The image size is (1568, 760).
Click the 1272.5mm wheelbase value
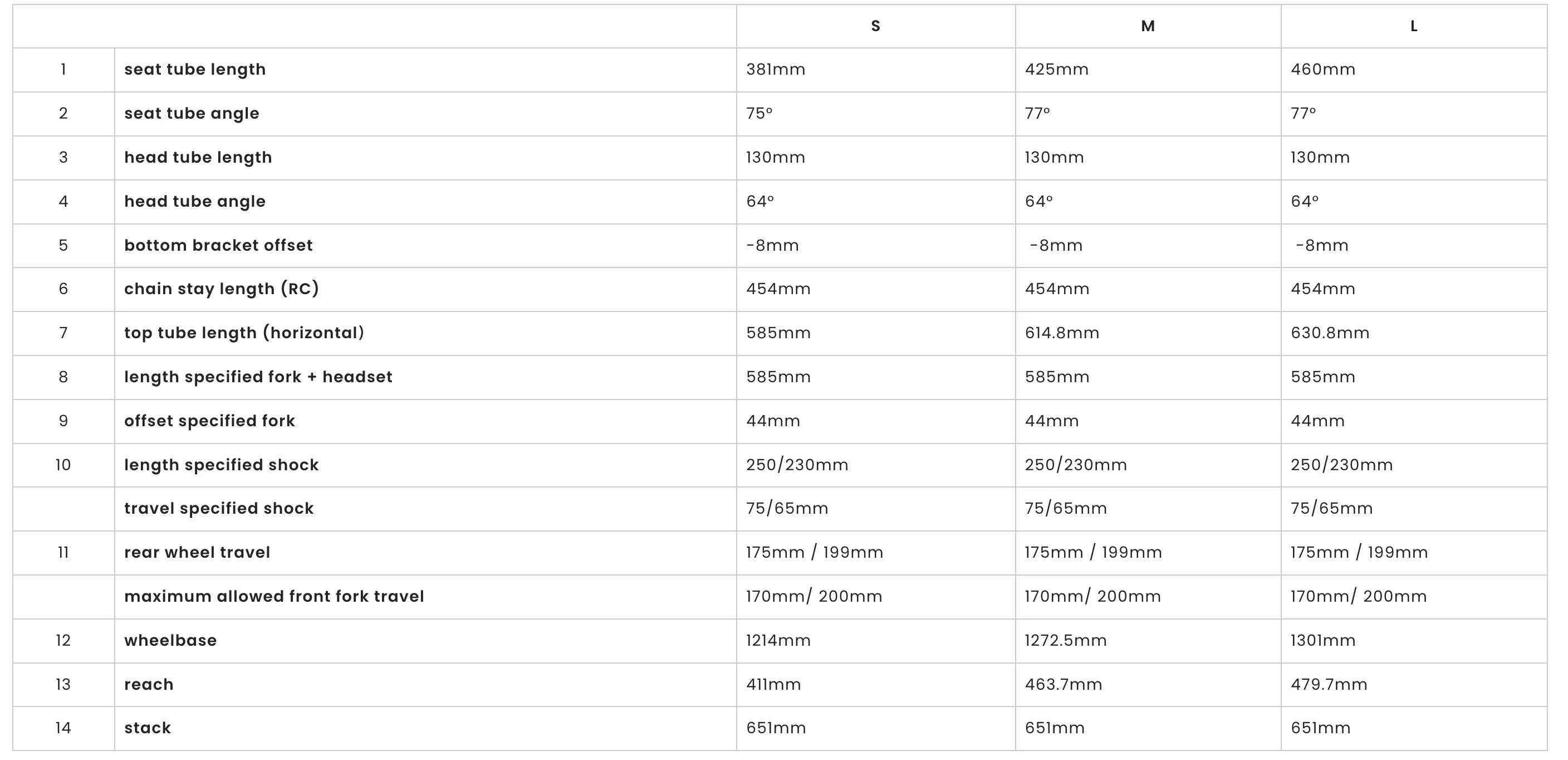tap(1066, 641)
